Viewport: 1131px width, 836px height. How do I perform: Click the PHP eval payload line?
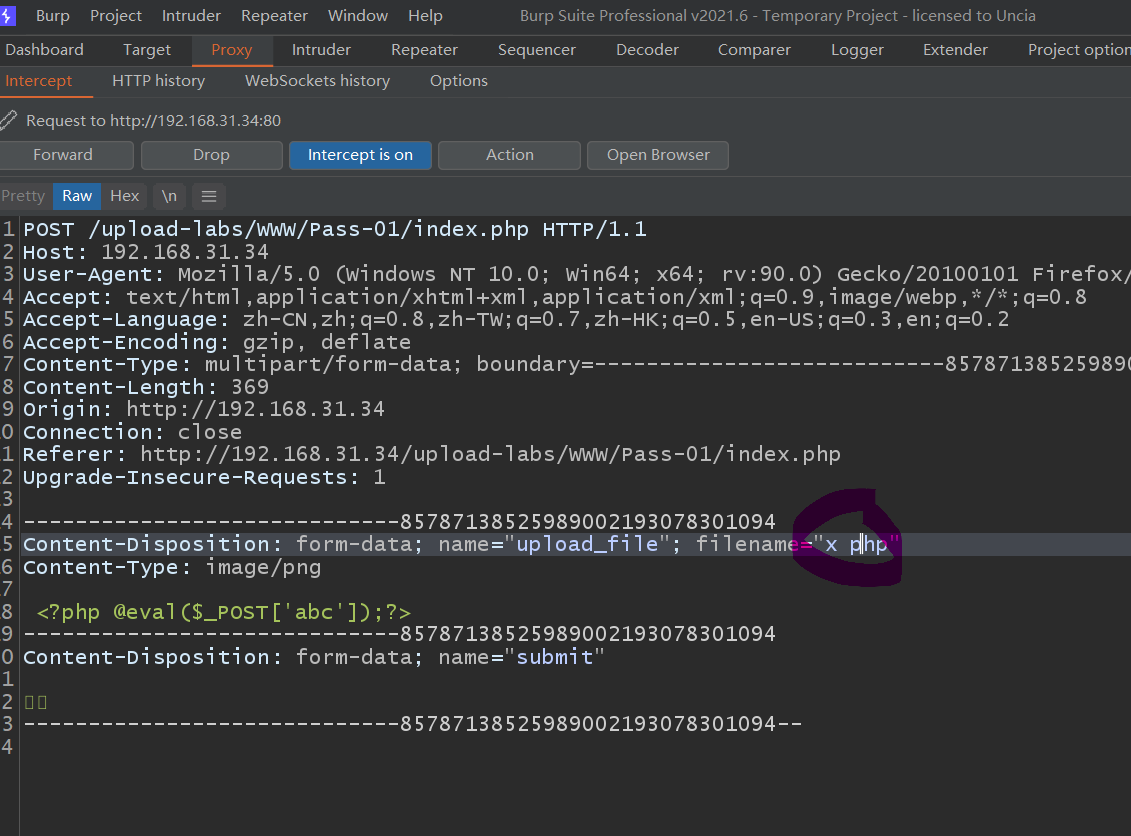pos(224,612)
